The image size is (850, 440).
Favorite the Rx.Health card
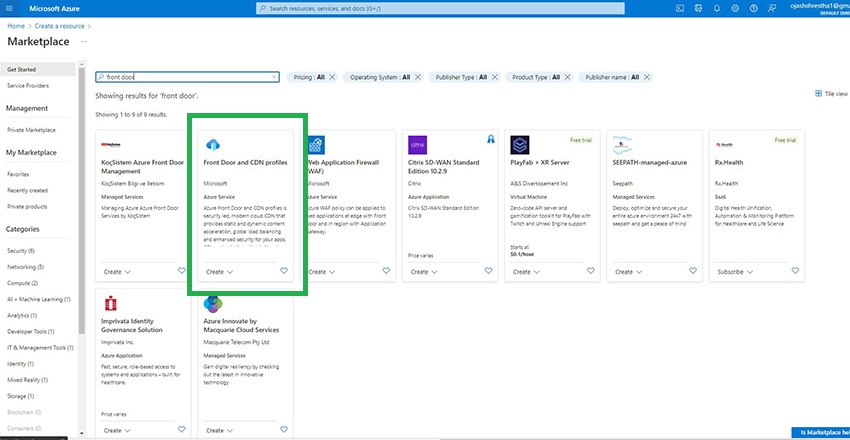coord(795,271)
